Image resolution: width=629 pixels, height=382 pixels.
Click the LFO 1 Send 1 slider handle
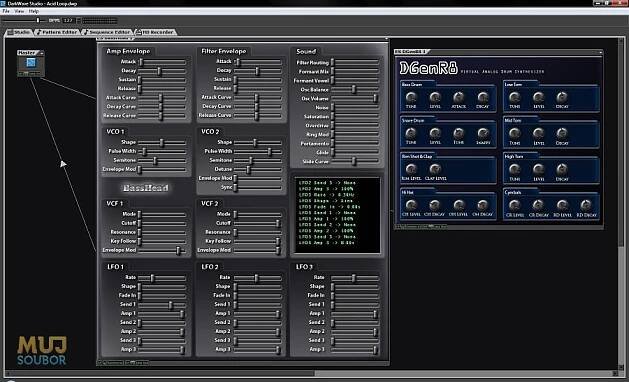(x=170, y=305)
